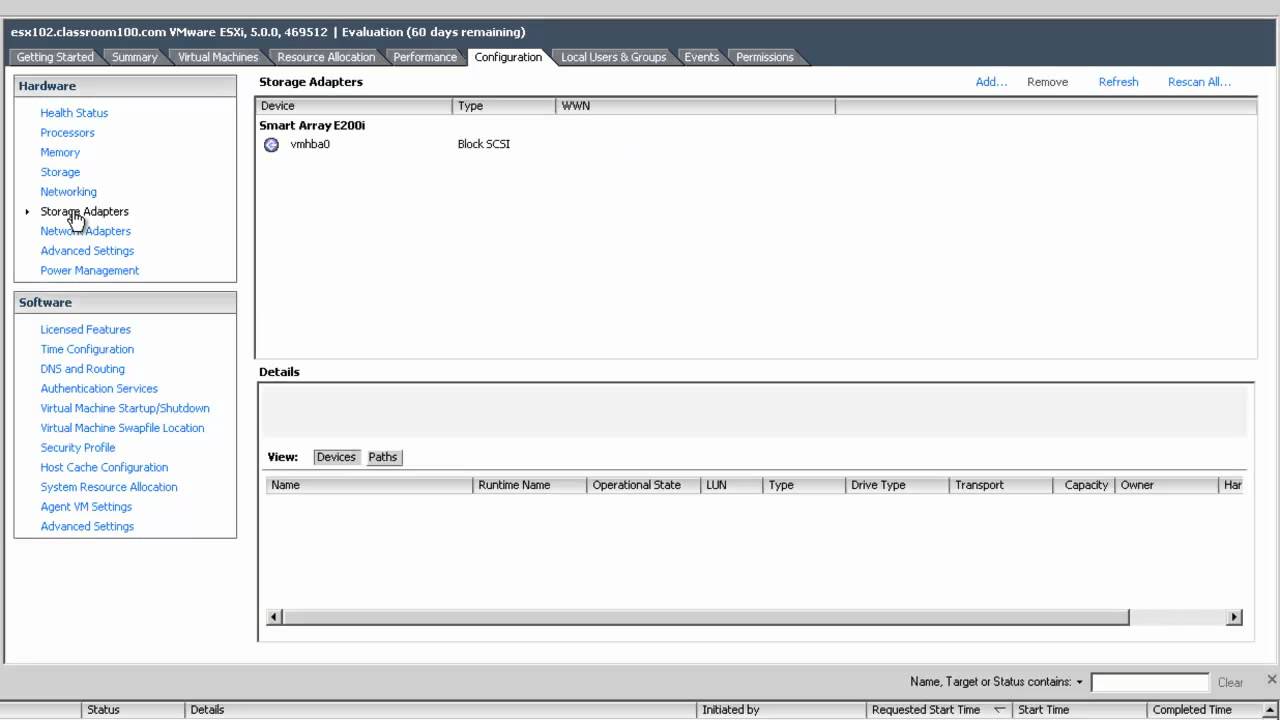Open Time Configuration
The width and height of the screenshot is (1280, 720).
point(87,349)
